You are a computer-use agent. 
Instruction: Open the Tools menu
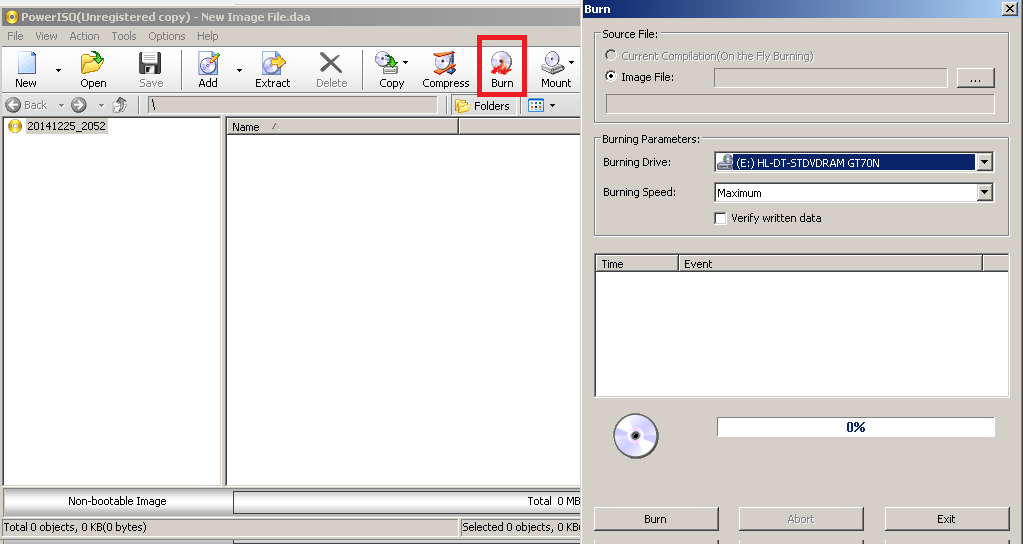(124, 36)
